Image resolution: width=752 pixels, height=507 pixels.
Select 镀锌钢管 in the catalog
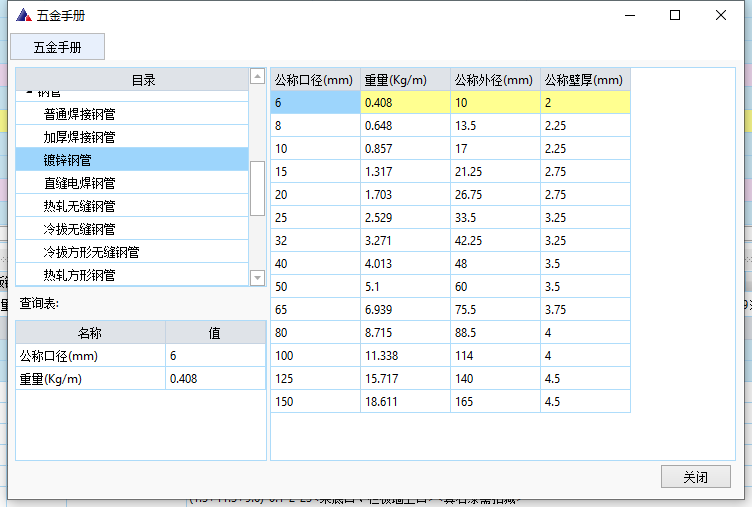click(132, 160)
